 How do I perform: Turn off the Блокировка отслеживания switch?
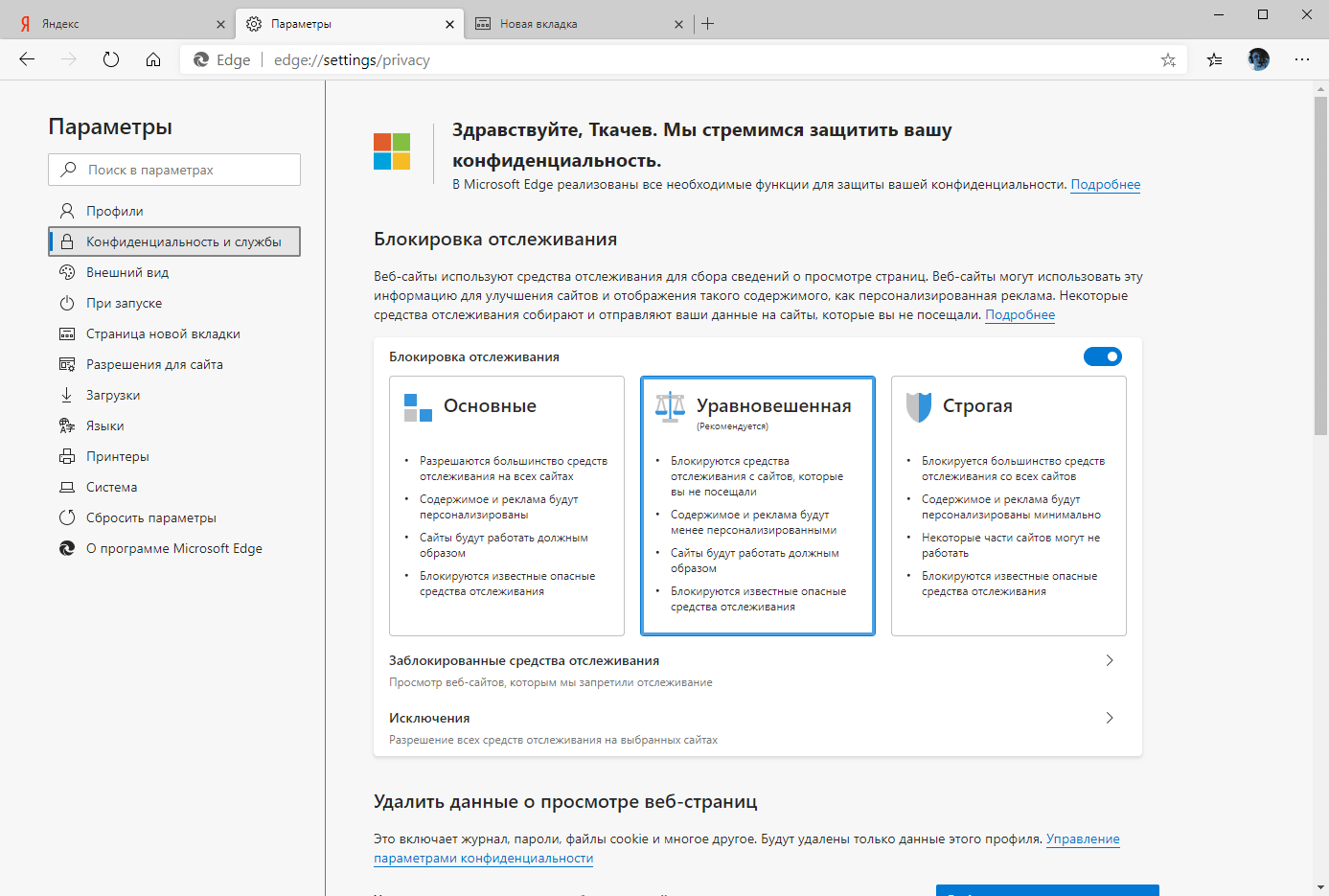[x=1103, y=356]
